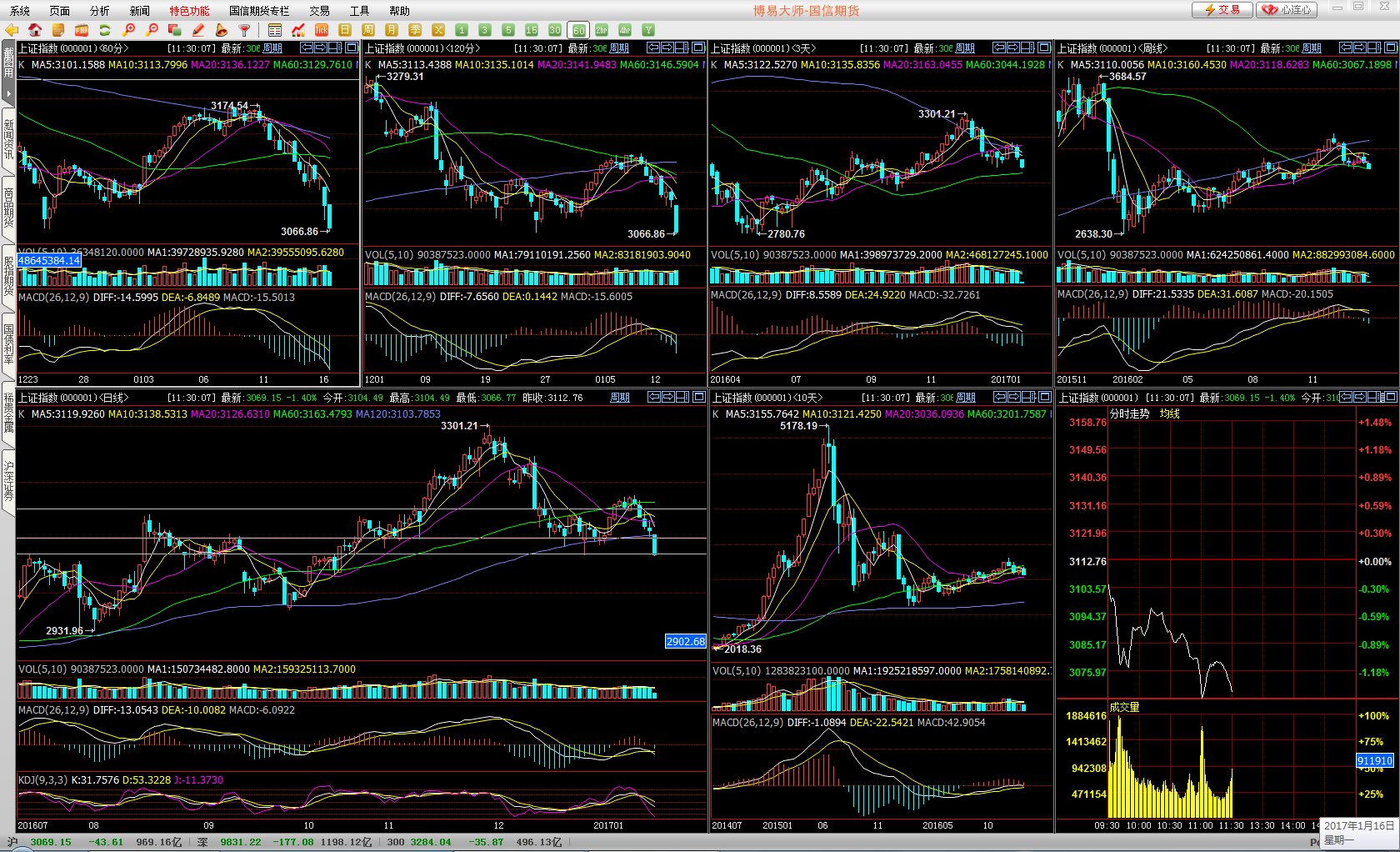Click the 48645384.14 volume value box
This screenshot has height=852, width=1400.
tap(49, 260)
